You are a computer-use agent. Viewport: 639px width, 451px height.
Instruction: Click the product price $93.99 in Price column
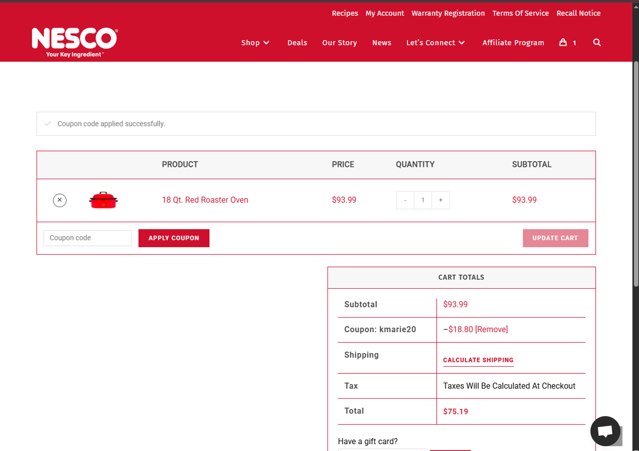[x=344, y=200]
